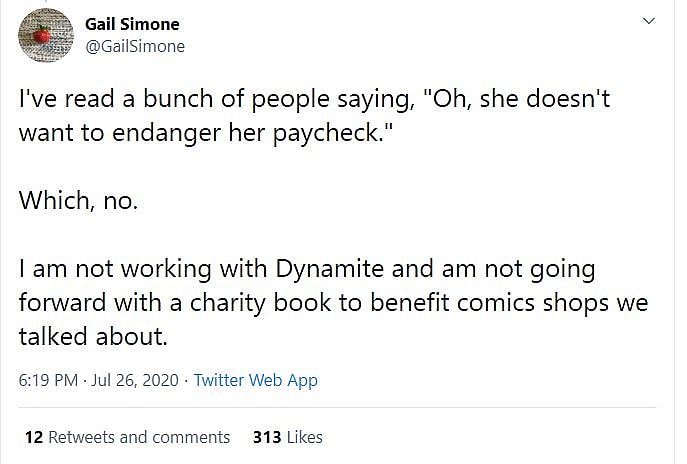Show who liked via Likes label
This screenshot has width=687, height=464.
click(304, 437)
